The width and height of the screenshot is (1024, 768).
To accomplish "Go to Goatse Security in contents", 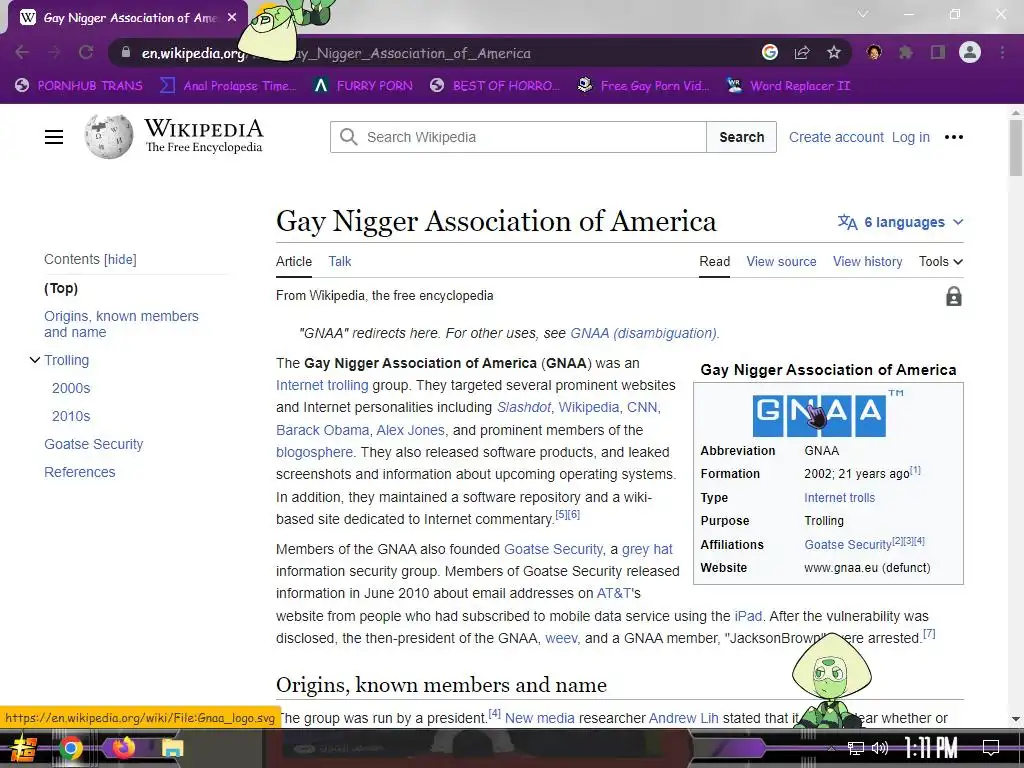I will (93, 444).
